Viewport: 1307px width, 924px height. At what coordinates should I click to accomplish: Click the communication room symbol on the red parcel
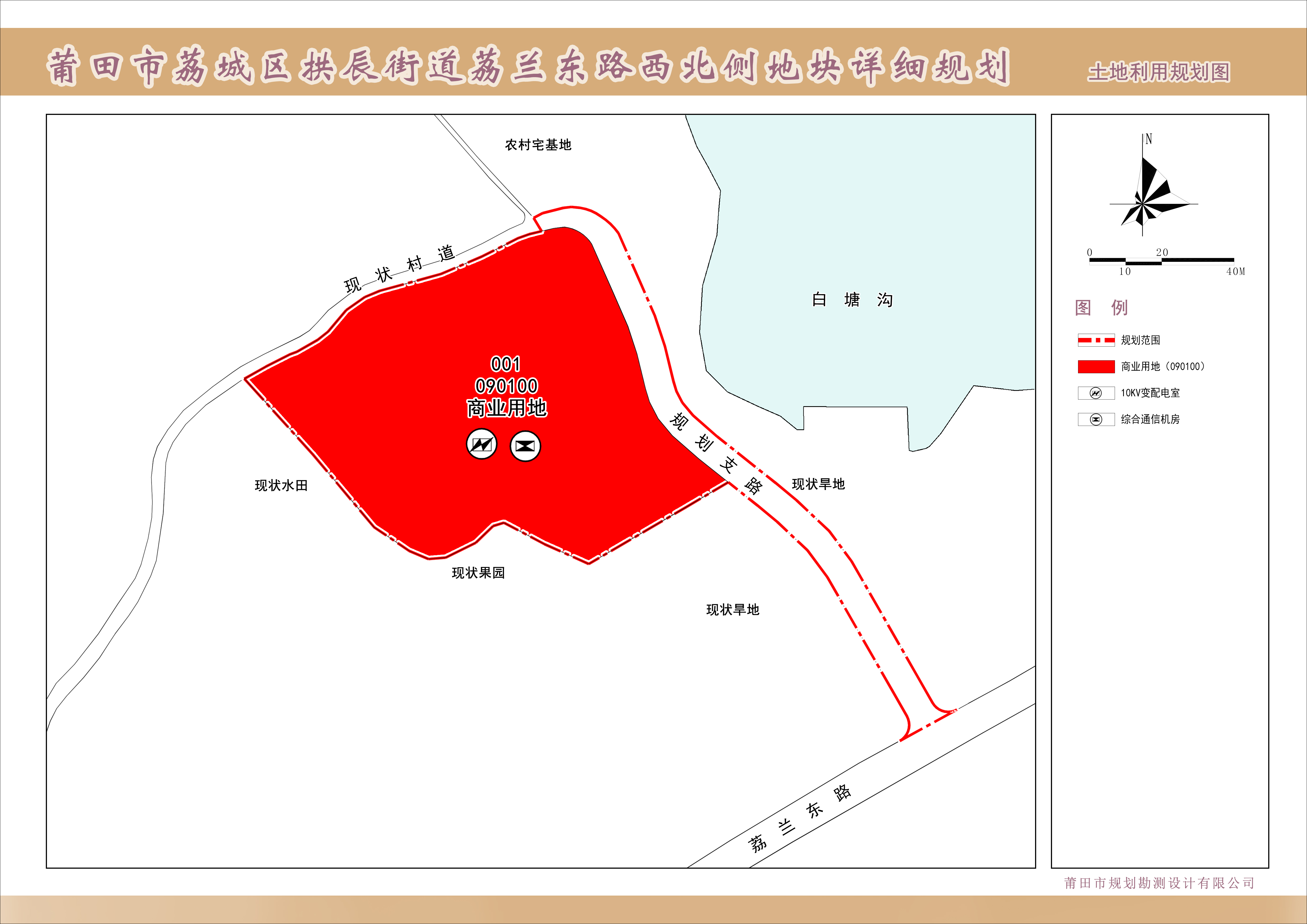point(525,446)
